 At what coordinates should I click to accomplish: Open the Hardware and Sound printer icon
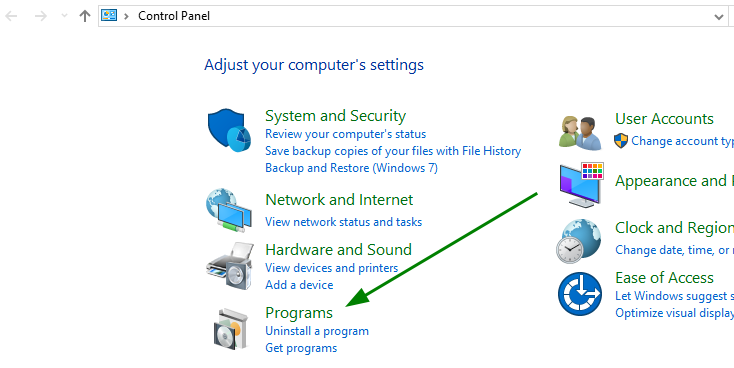coord(229,266)
